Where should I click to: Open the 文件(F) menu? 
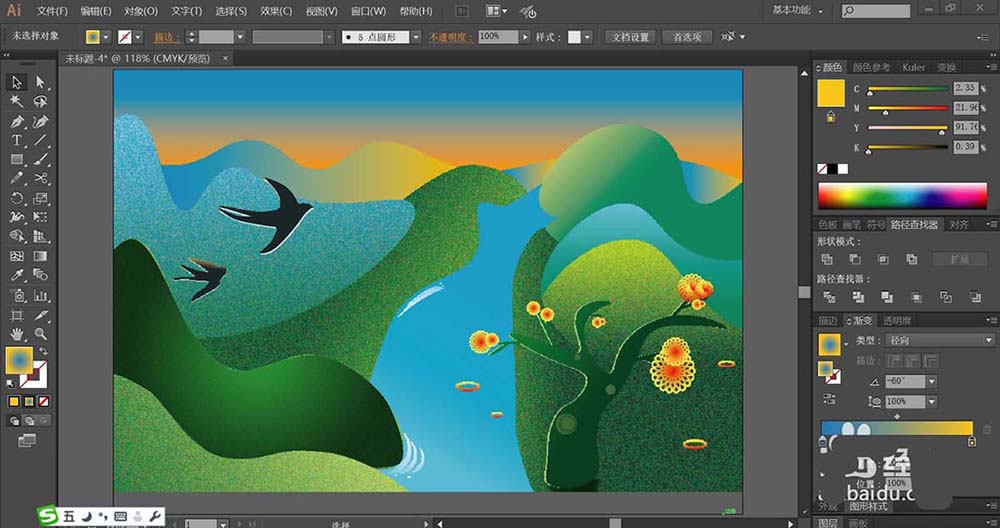(52, 11)
